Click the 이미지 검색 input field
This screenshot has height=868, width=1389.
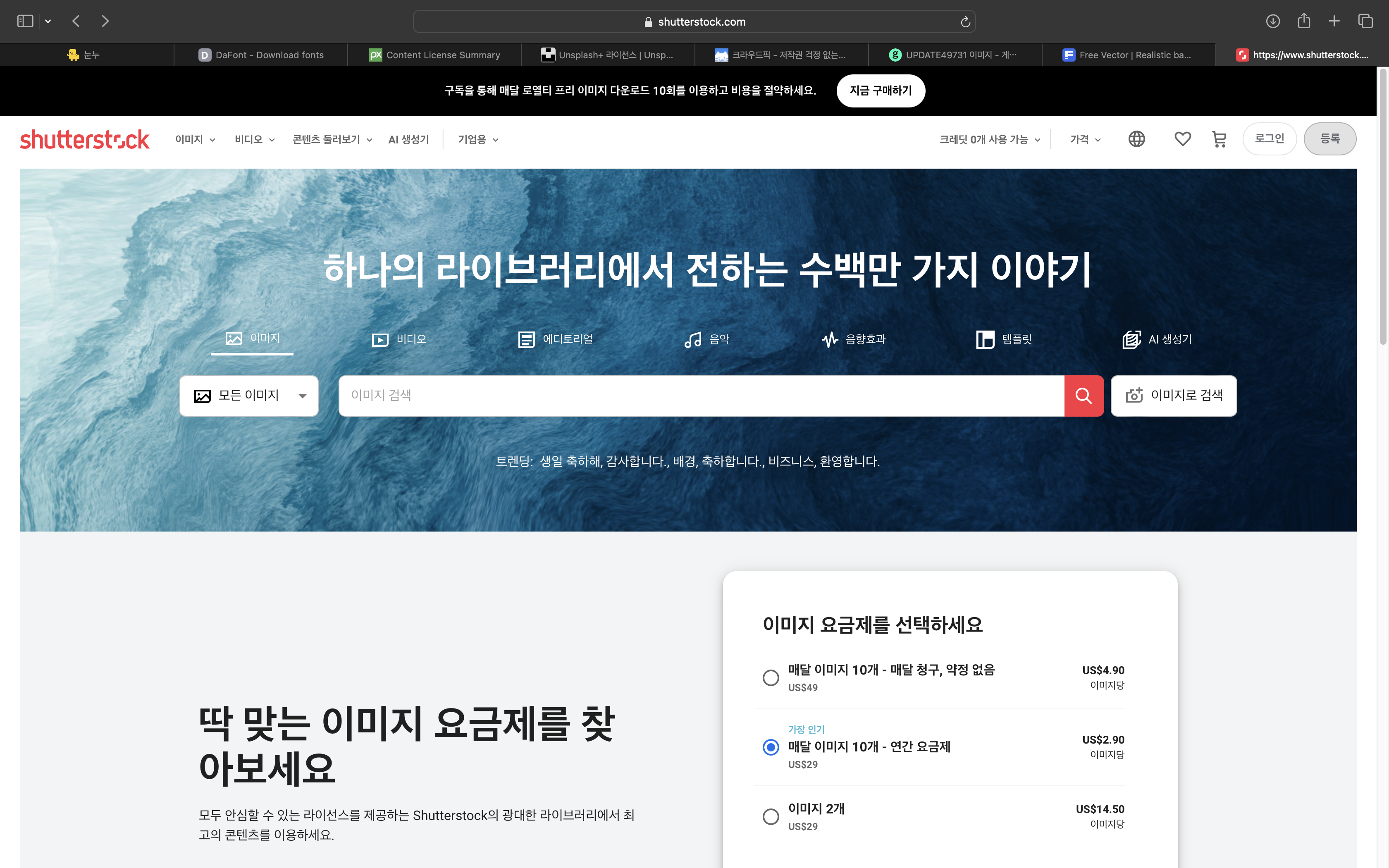pos(700,396)
